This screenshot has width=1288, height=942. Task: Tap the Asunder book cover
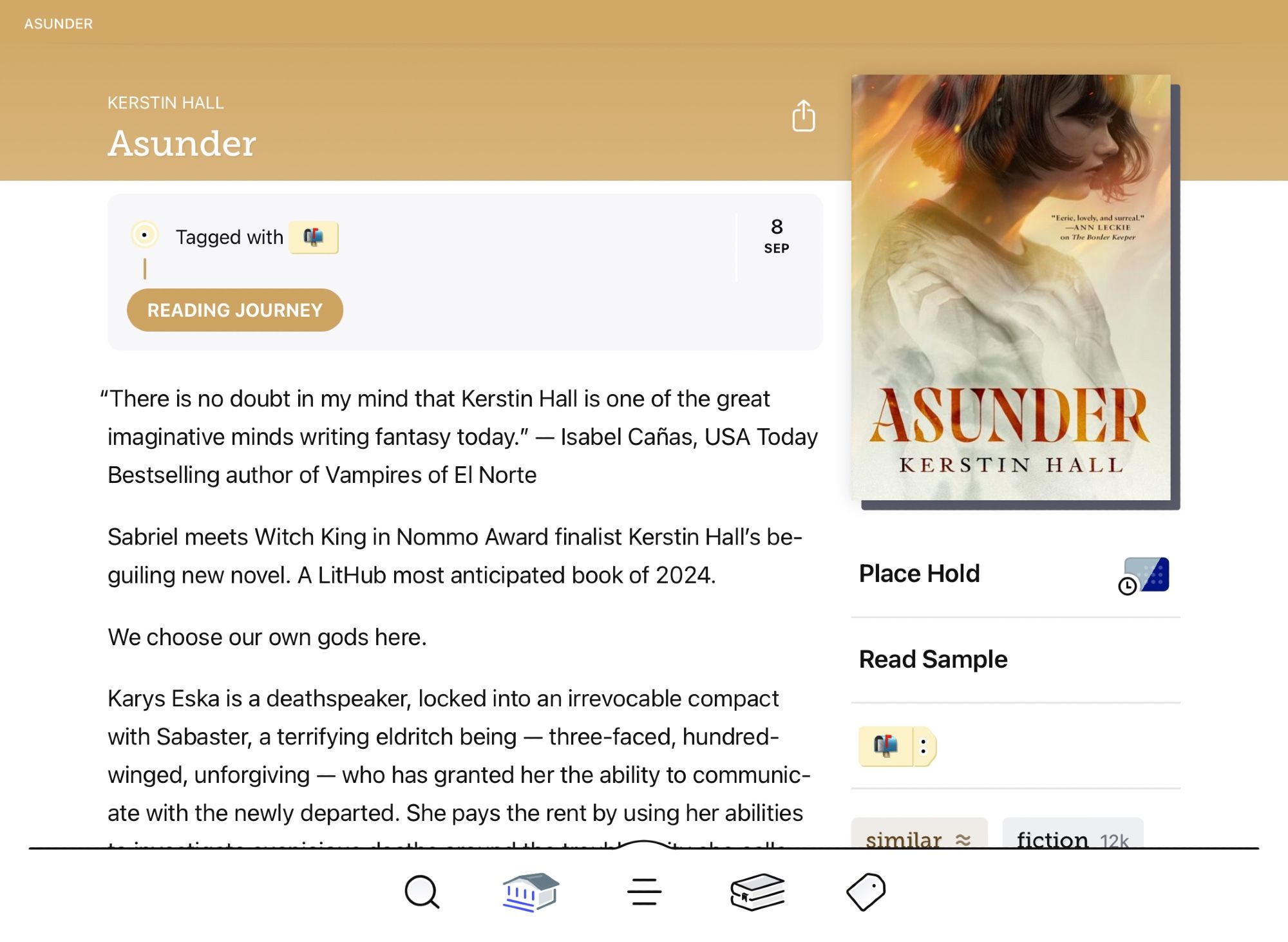(x=1011, y=288)
